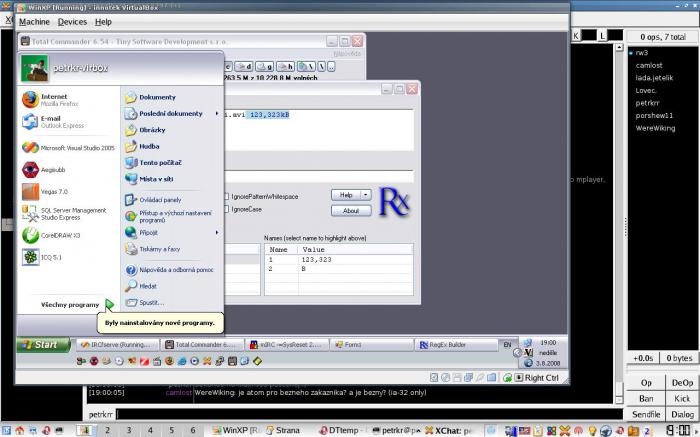
Task: Switch to XChat in host taskbar
Action: click(x=449, y=431)
